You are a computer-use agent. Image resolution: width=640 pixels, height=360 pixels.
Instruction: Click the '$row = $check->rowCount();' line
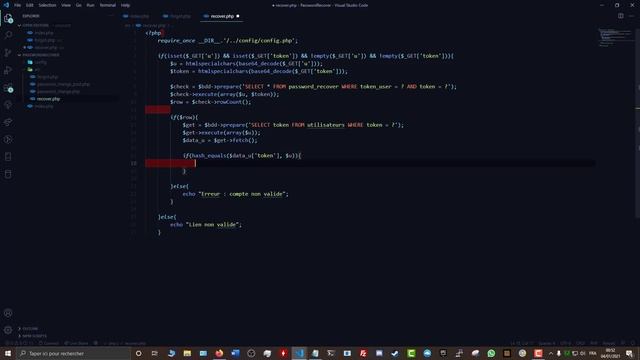211,102
